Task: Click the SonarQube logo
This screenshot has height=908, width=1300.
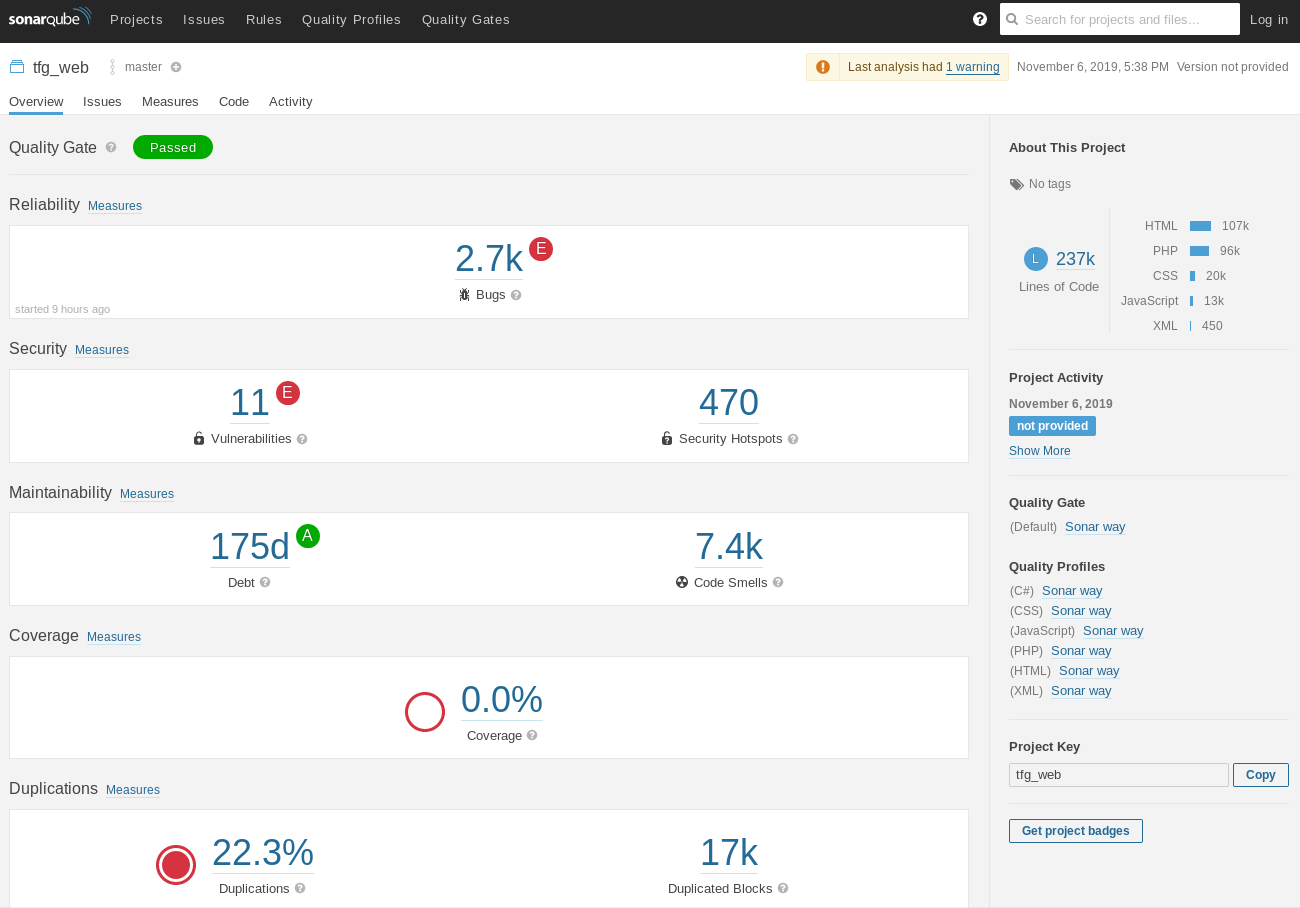Action: click(x=50, y=18)
